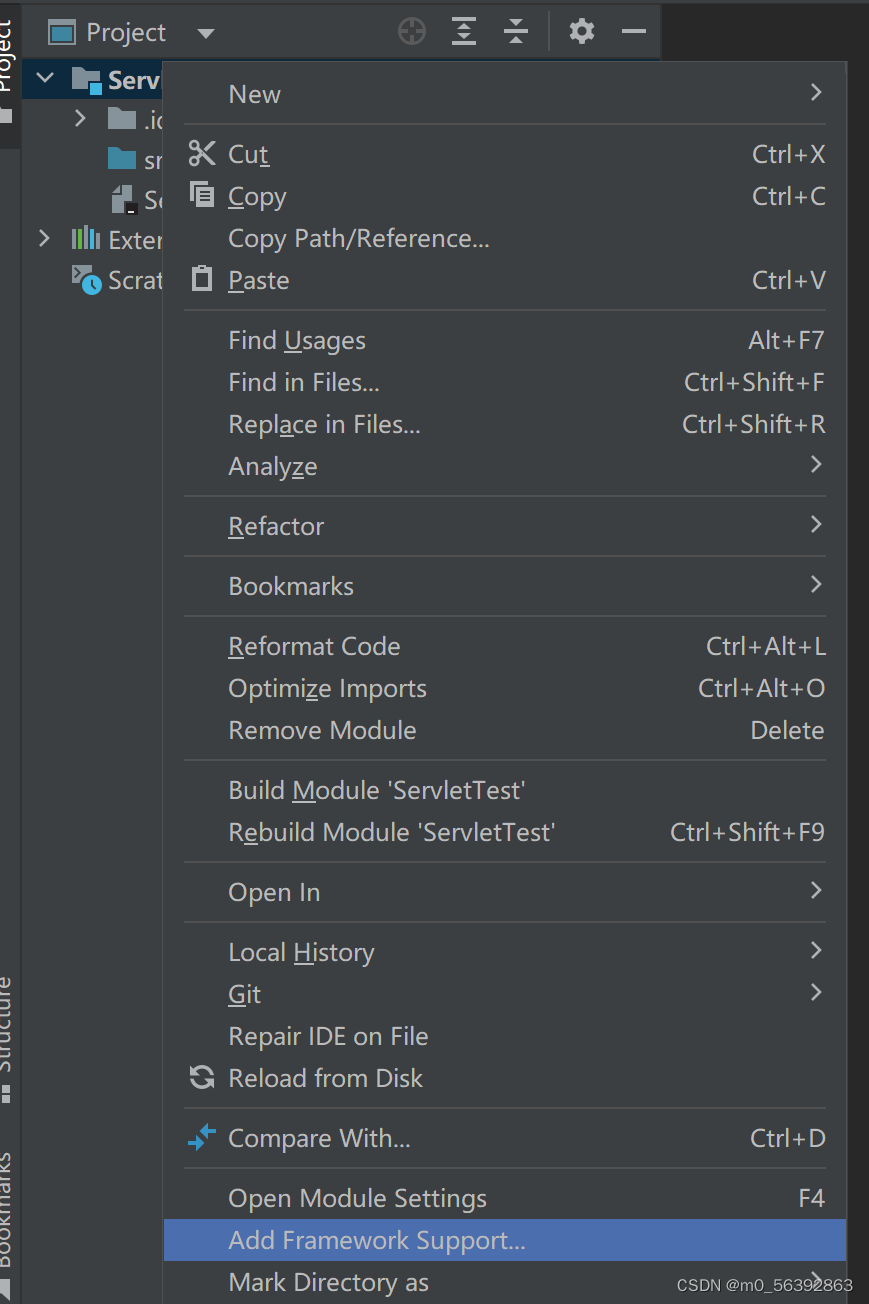869x1304 pixels.
Task: Click the Project view window icon
Action: pos(63,33)
